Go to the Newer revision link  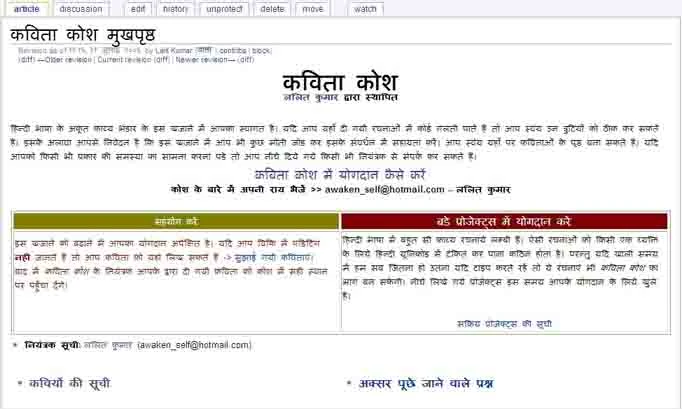(x=205, y=60)
